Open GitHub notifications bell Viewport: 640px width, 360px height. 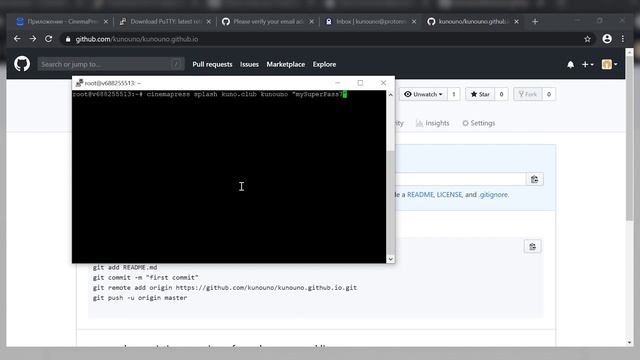click(571, 64)
